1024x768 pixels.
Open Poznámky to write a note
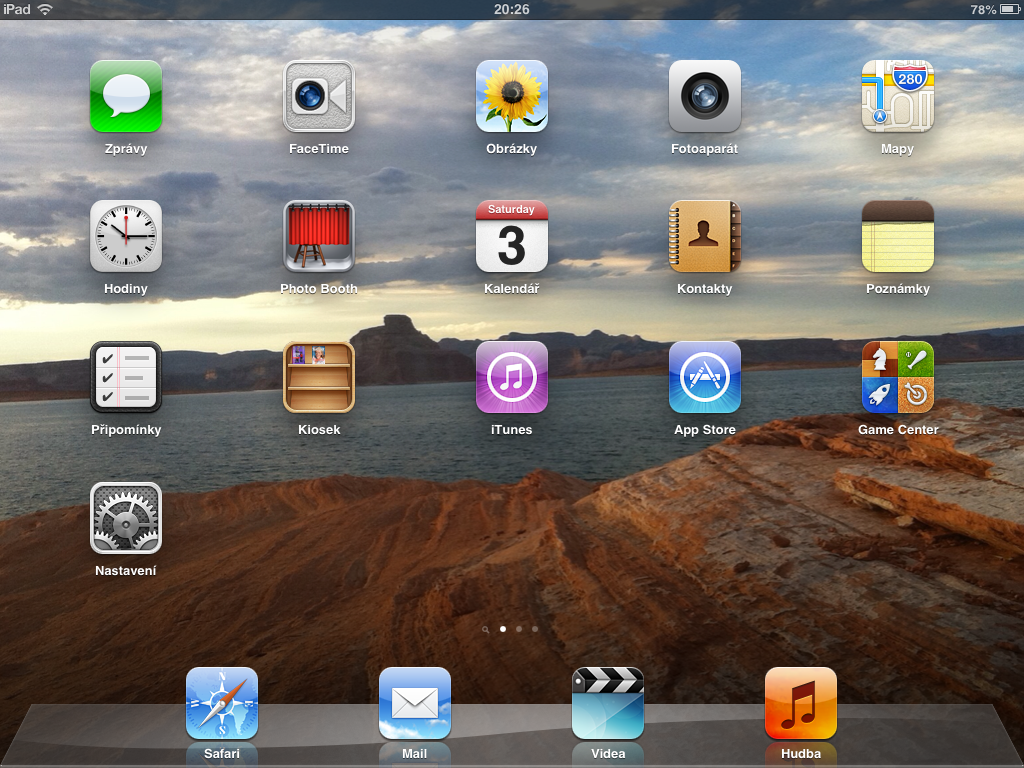(897, 238)
